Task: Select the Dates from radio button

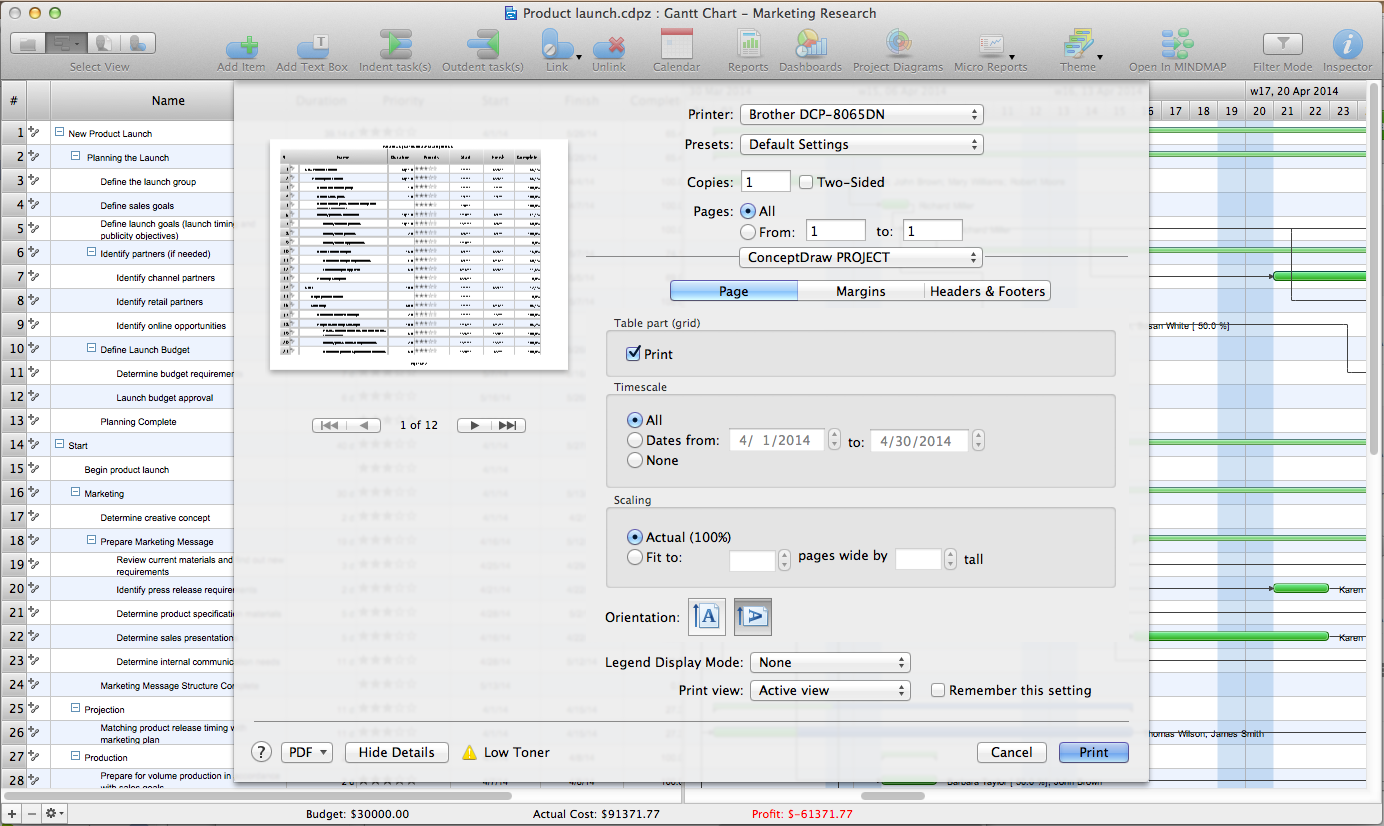Action: tap(634, 440)
